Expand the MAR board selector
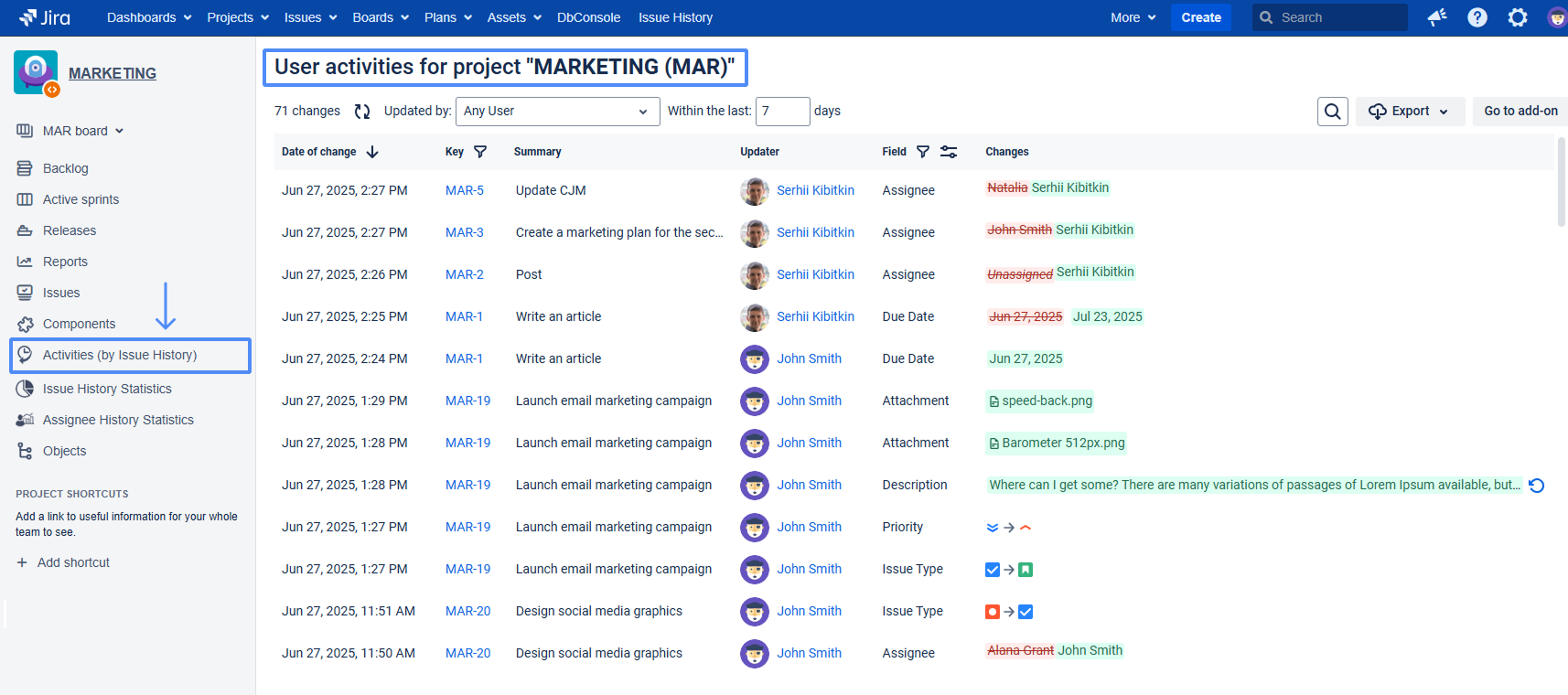Screen dimensions: 1568x695 (x=82, y=131)
